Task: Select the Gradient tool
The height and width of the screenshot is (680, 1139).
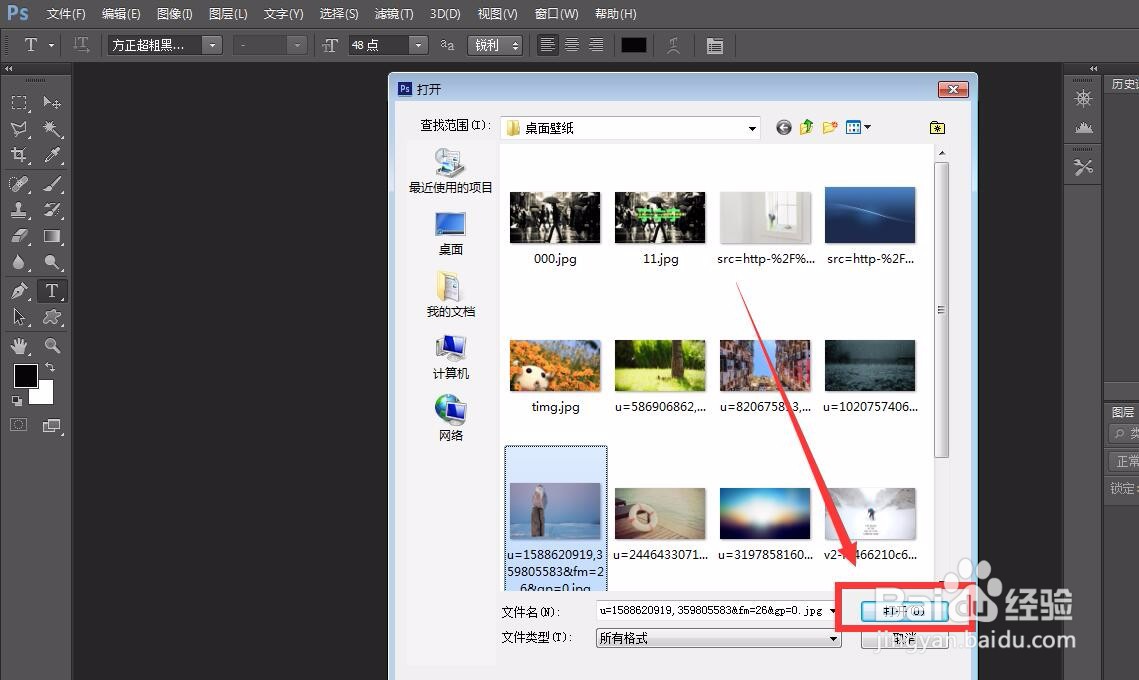Action: (x=52, y=236)
